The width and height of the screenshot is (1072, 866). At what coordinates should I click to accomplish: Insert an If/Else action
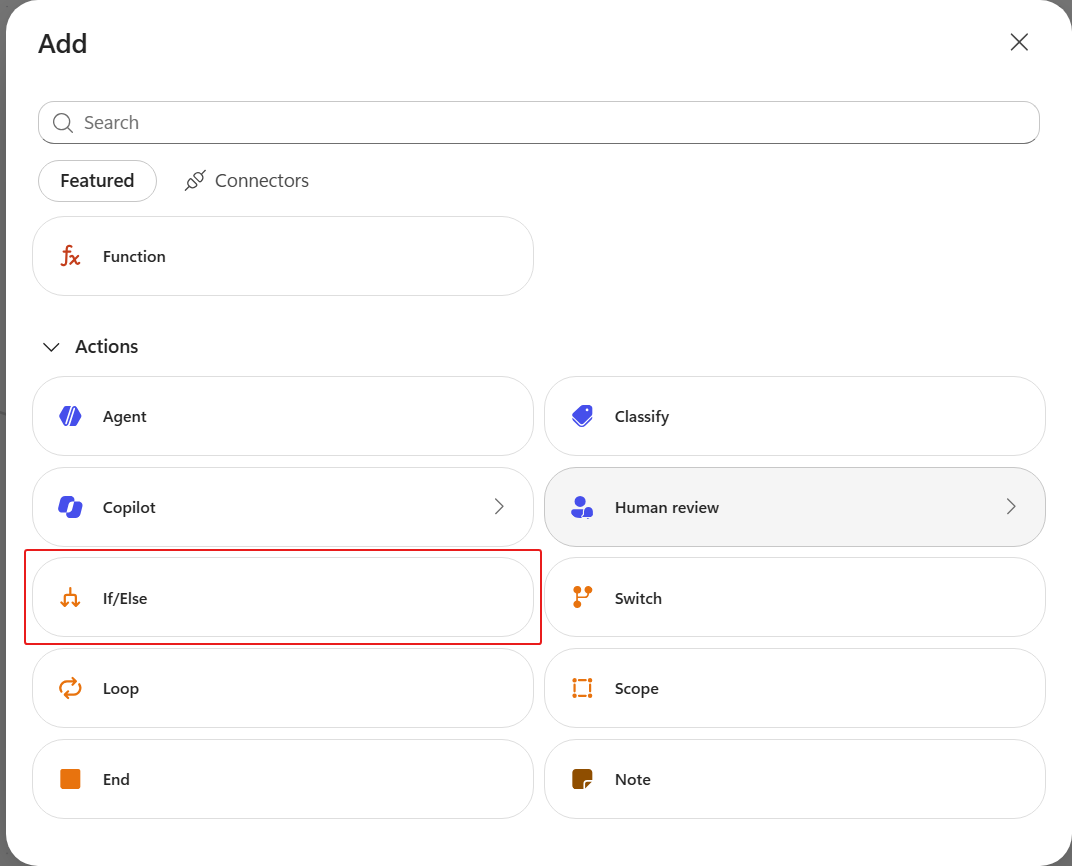283,597
